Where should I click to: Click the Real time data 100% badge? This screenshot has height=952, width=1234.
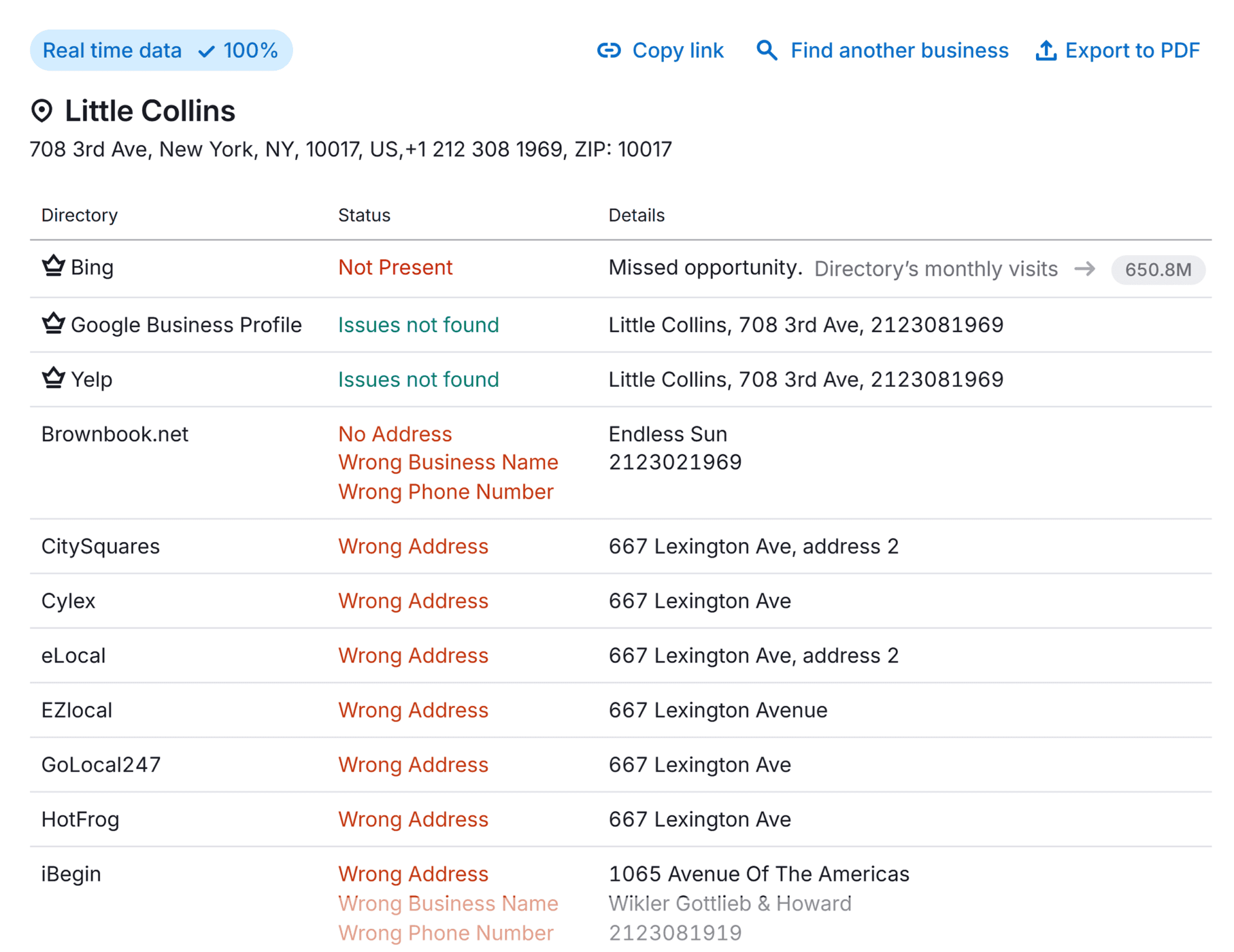tap(160, 50)
